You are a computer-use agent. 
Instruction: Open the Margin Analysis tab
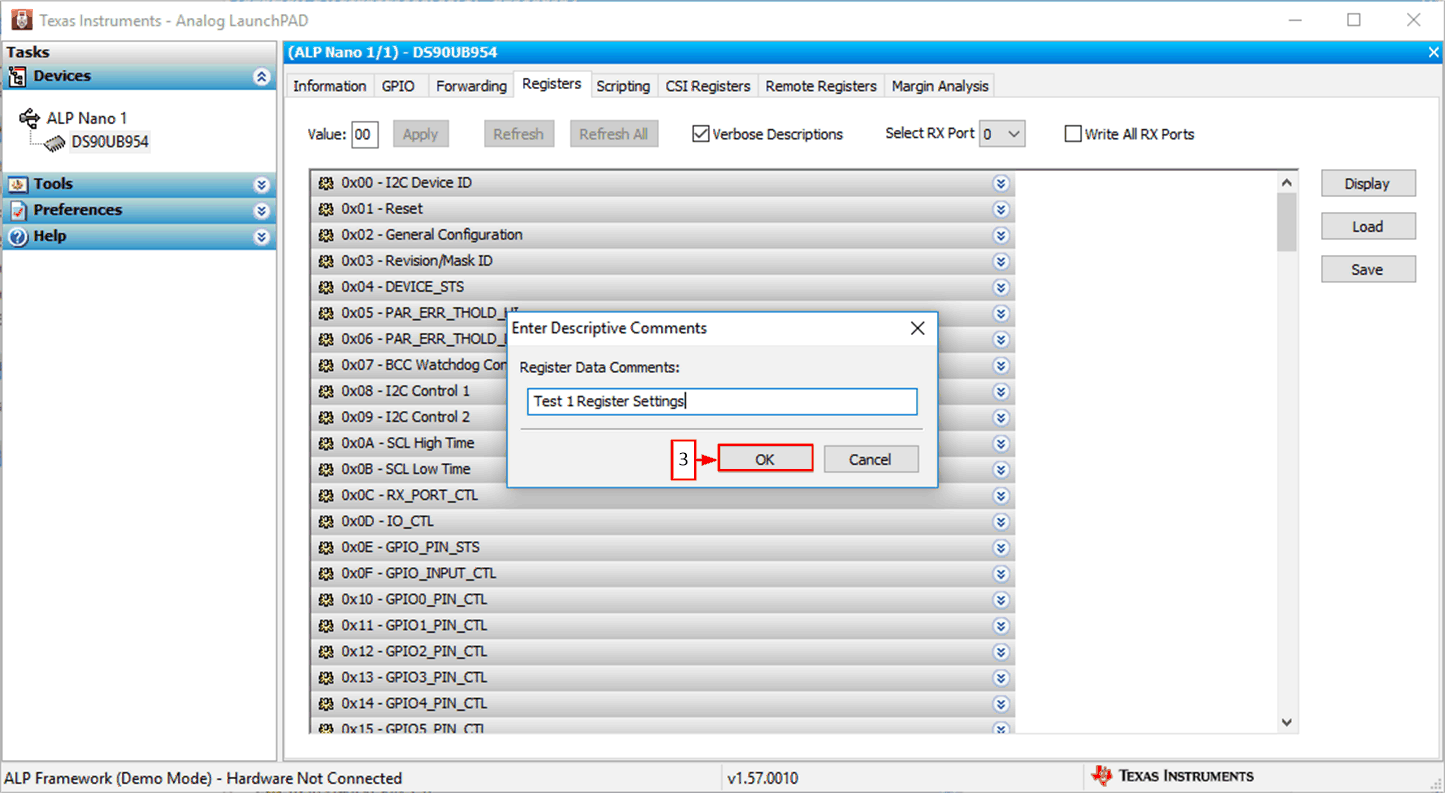coord(939,86)
